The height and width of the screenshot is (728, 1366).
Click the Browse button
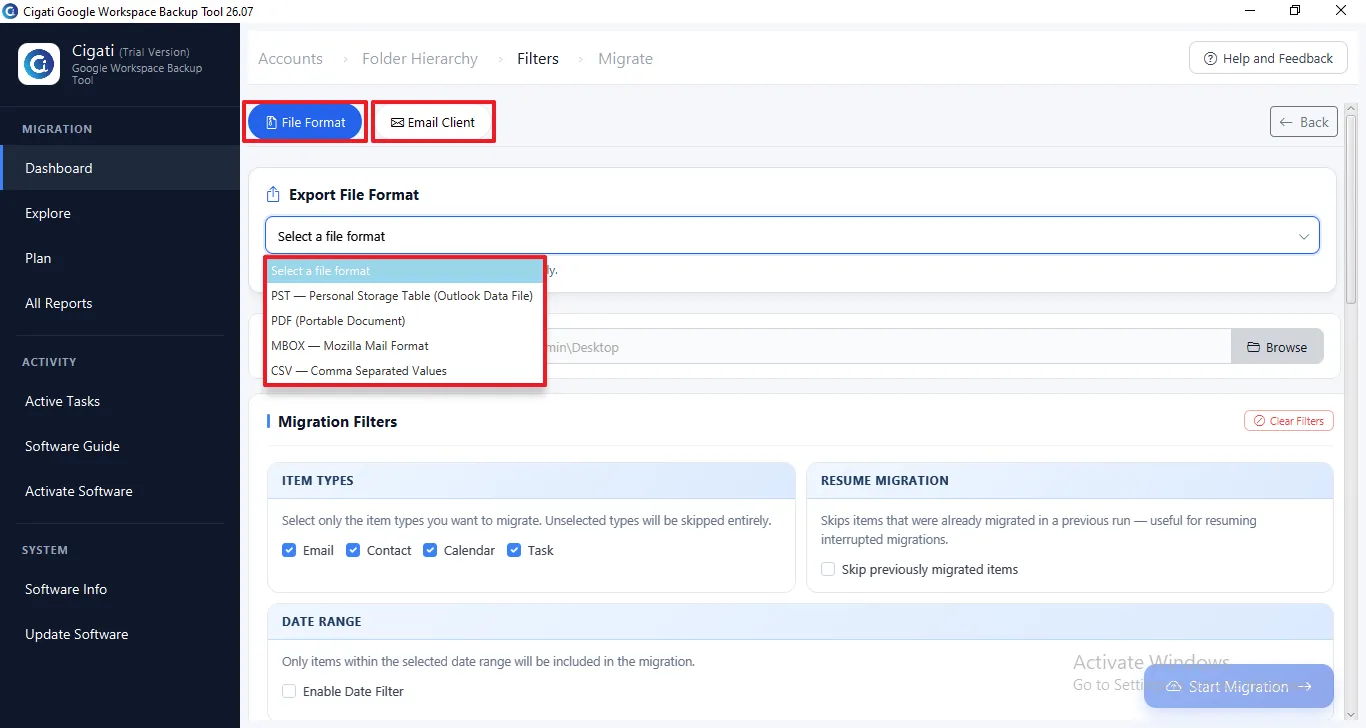(x=1277, y=347)
